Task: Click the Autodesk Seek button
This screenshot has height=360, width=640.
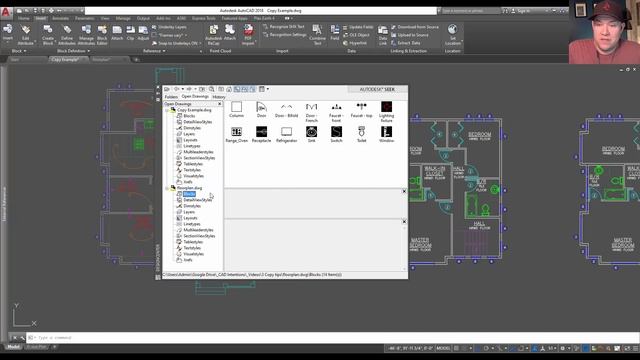Action: coord(378,89)
